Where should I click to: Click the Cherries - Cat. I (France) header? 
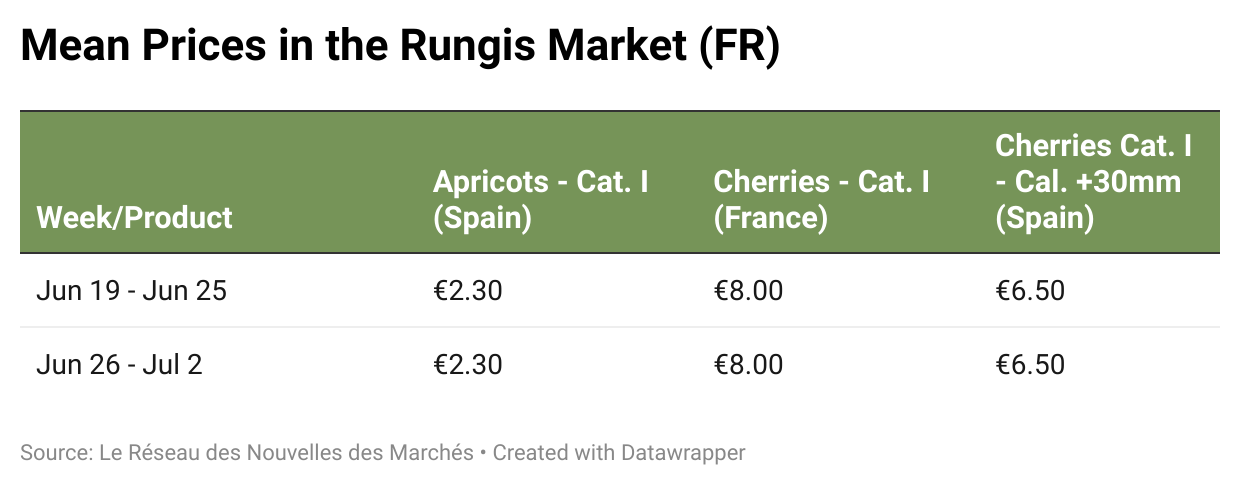pyautogui.click(x=822, y=200)
